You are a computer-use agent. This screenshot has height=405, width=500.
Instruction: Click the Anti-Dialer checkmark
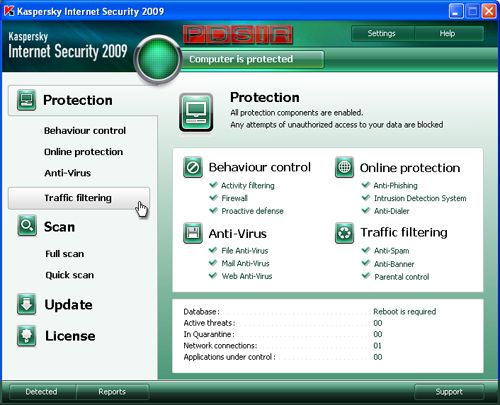(x=366, y=210)
